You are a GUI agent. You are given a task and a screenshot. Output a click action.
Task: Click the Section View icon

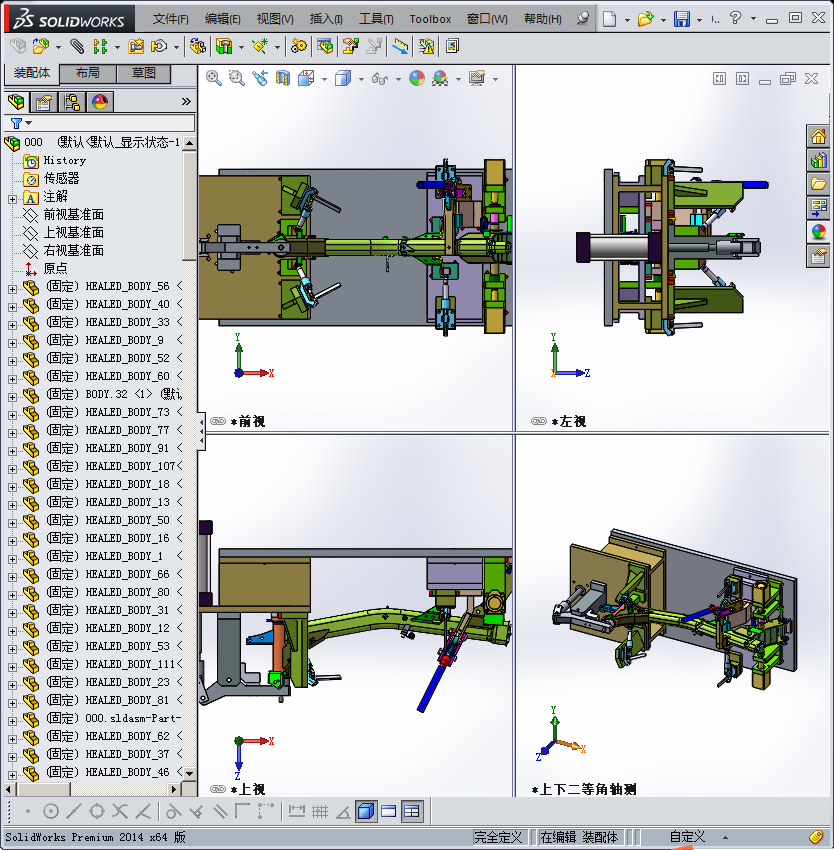click(283, 79)
